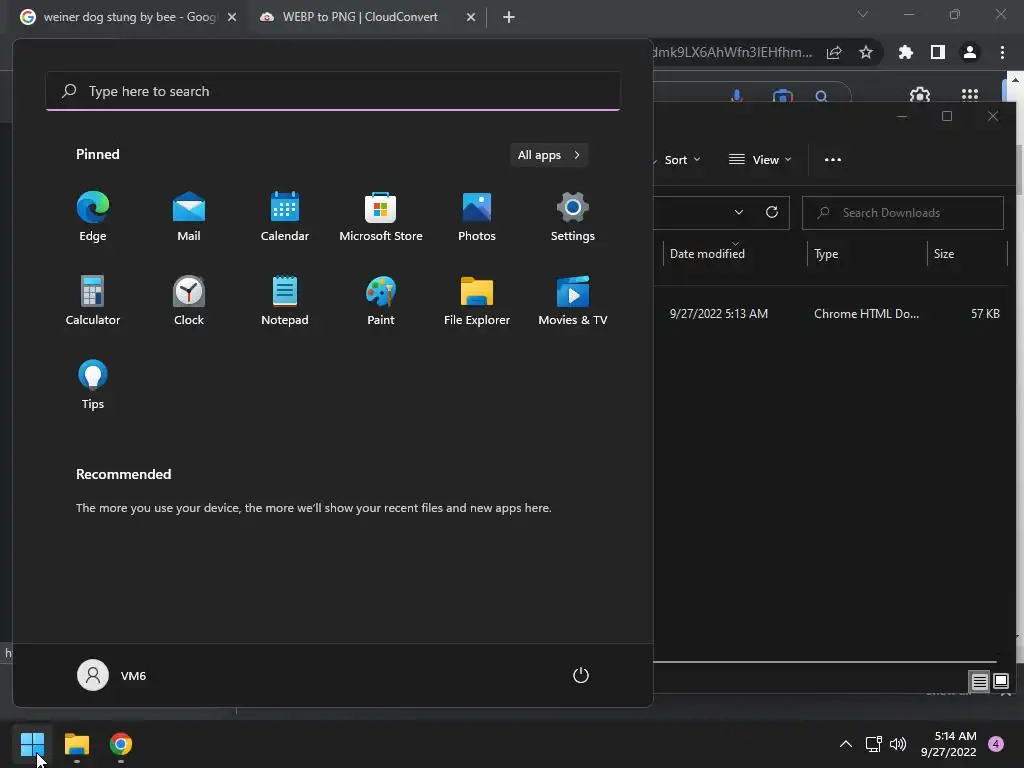The width and height of the screenshot is (1024, 768).
Task: Launch the Calendar app
Action: click(285, 217)
